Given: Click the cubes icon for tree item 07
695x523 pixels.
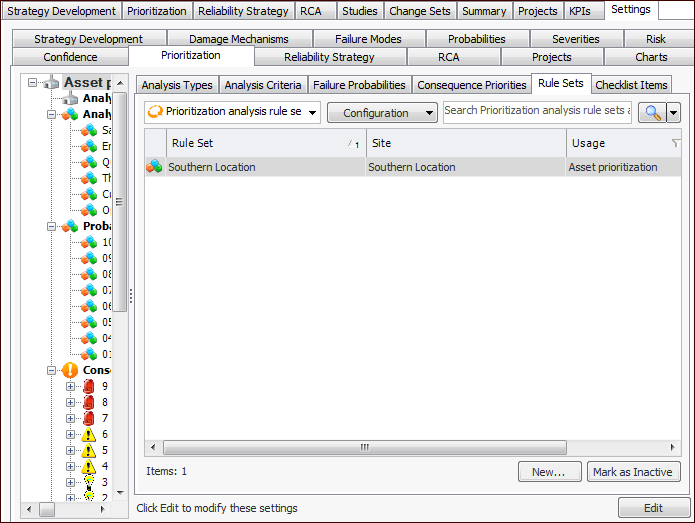Looking at the screenshot, I should tap(89, 290).
